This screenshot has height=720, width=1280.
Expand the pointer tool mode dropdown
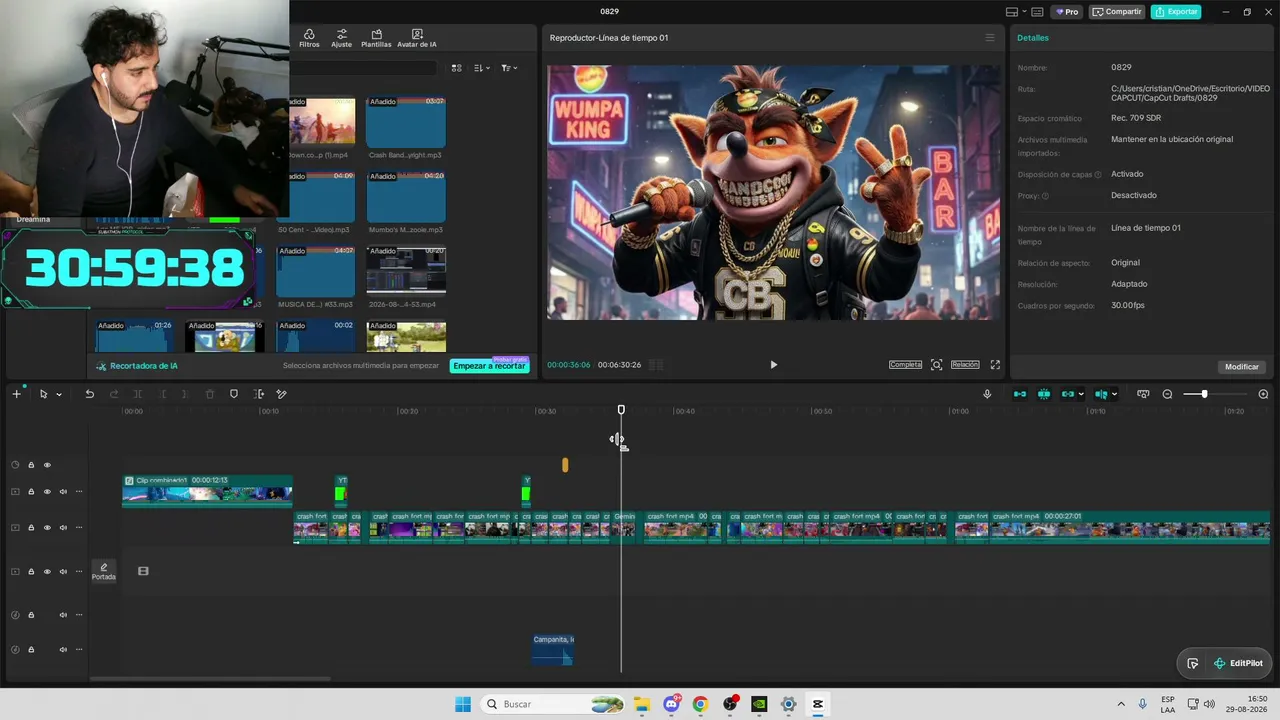[59, 395]
